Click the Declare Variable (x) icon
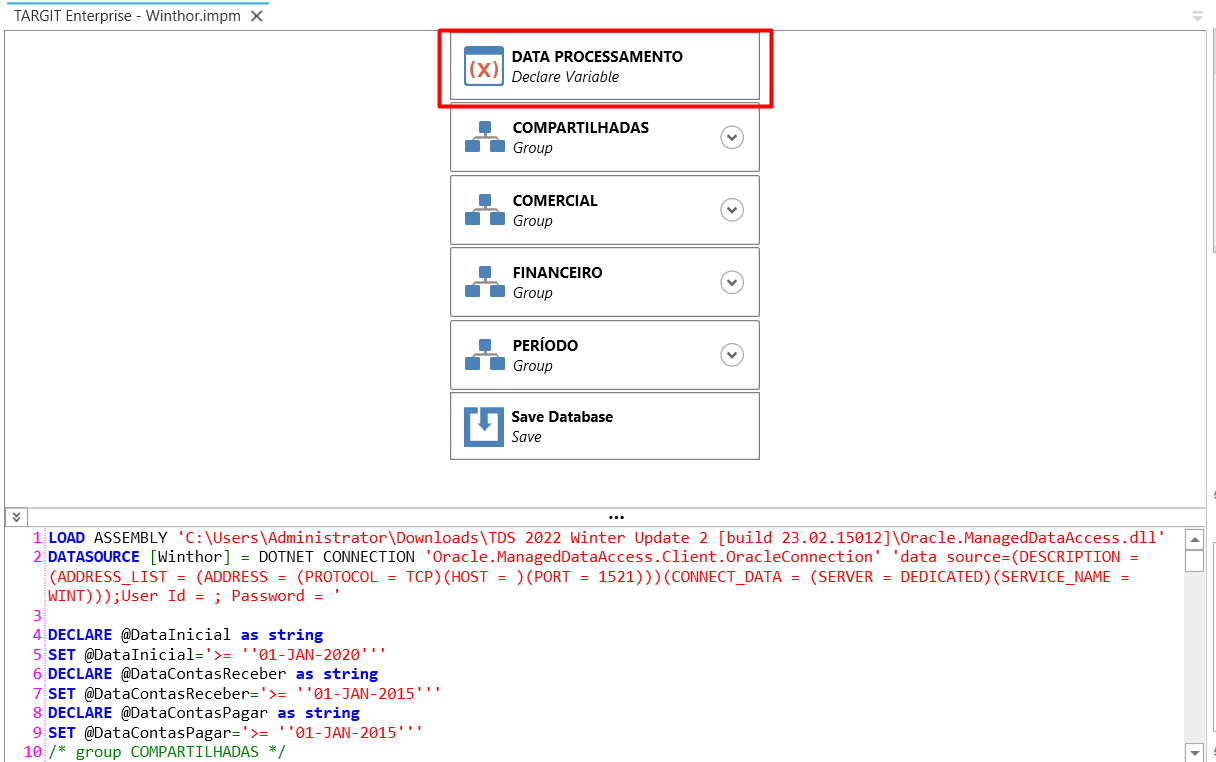Screen dimensions: 1216x762 [x=484, y=66]
